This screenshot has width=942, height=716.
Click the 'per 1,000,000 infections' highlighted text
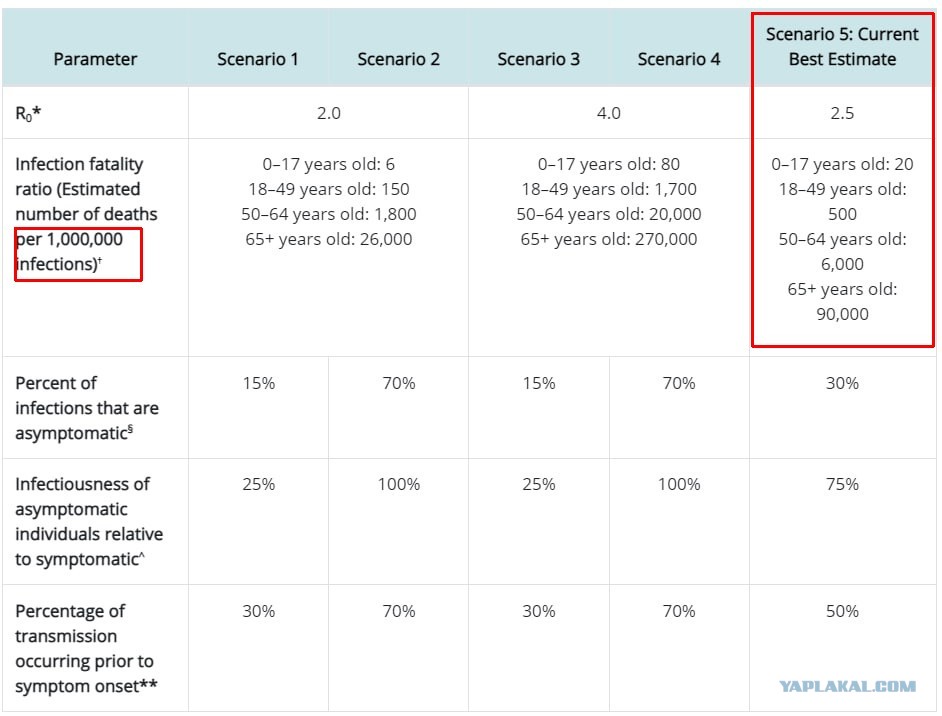pos(69,252)
